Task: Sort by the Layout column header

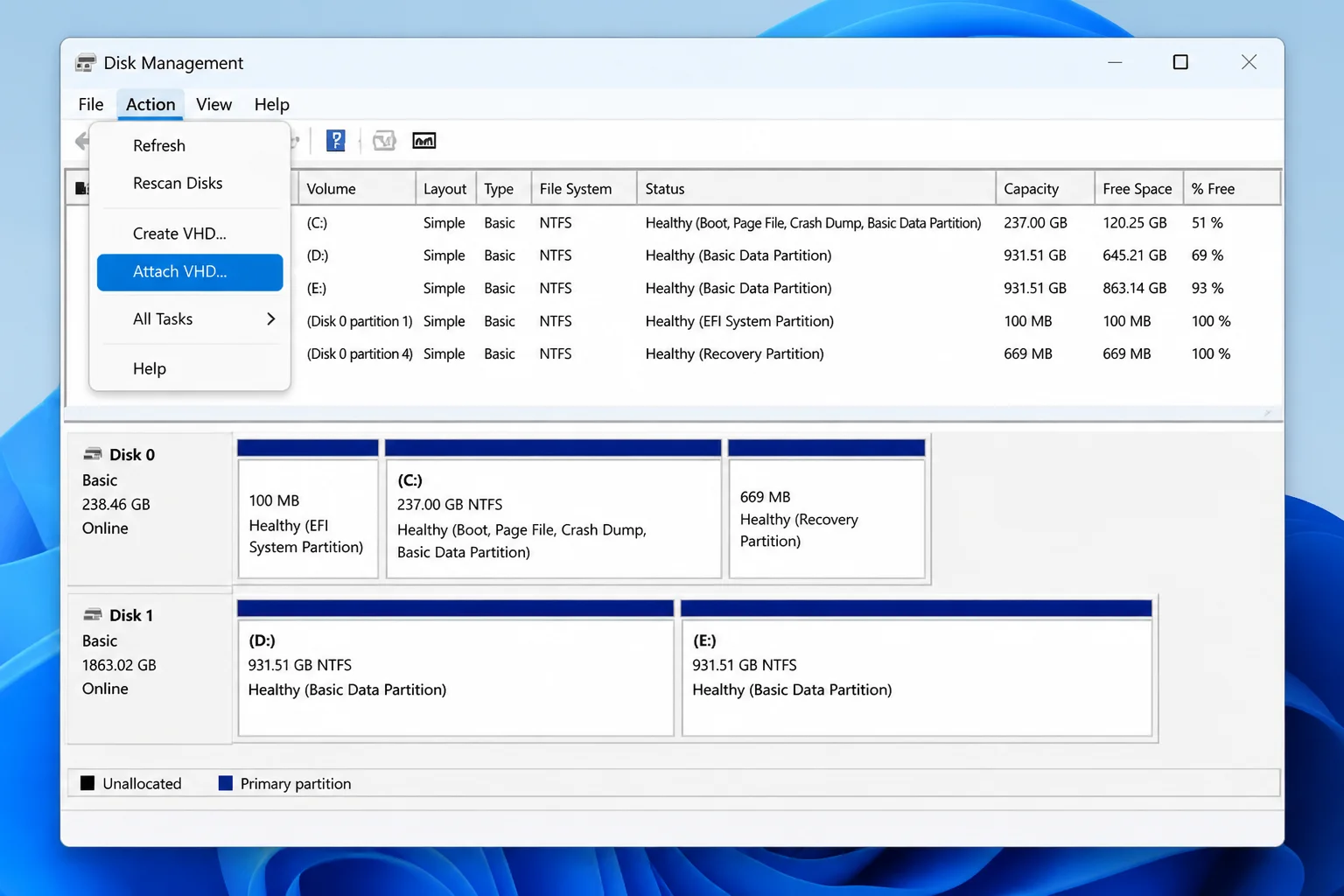Action: (x=445, y=188)
